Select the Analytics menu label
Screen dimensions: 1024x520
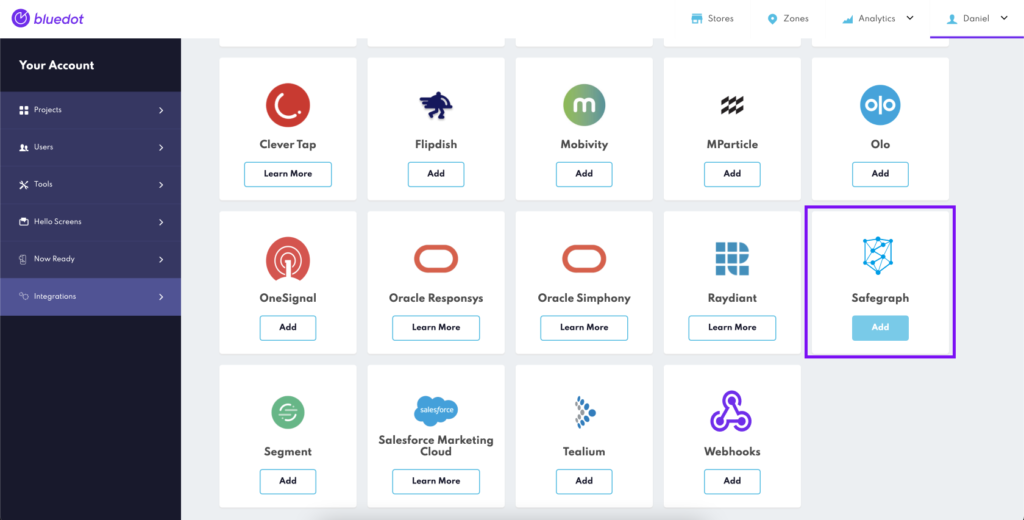tap(877, 19)
